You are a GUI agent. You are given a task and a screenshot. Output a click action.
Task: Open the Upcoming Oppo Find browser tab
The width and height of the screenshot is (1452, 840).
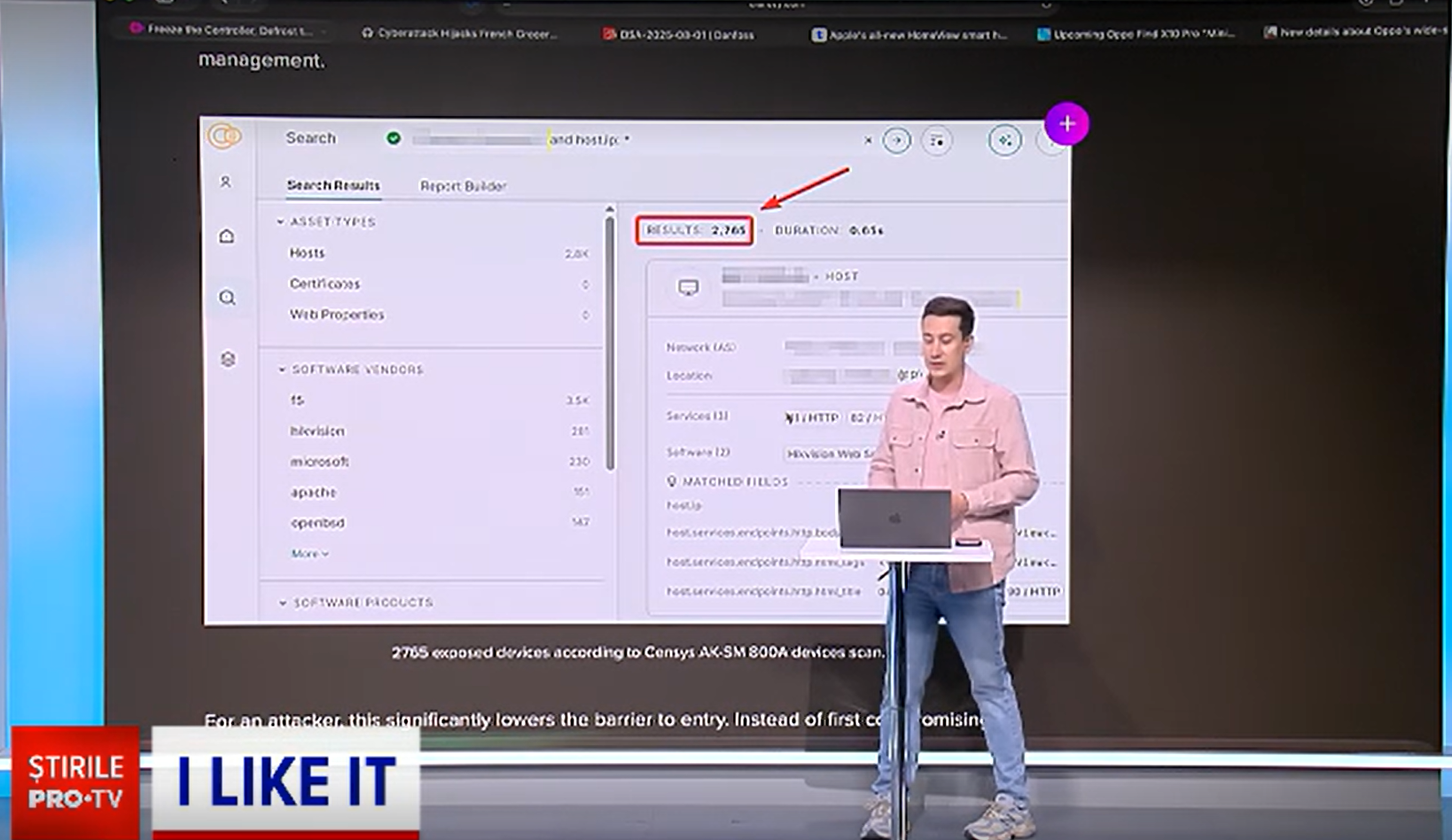pos(1136,35)
